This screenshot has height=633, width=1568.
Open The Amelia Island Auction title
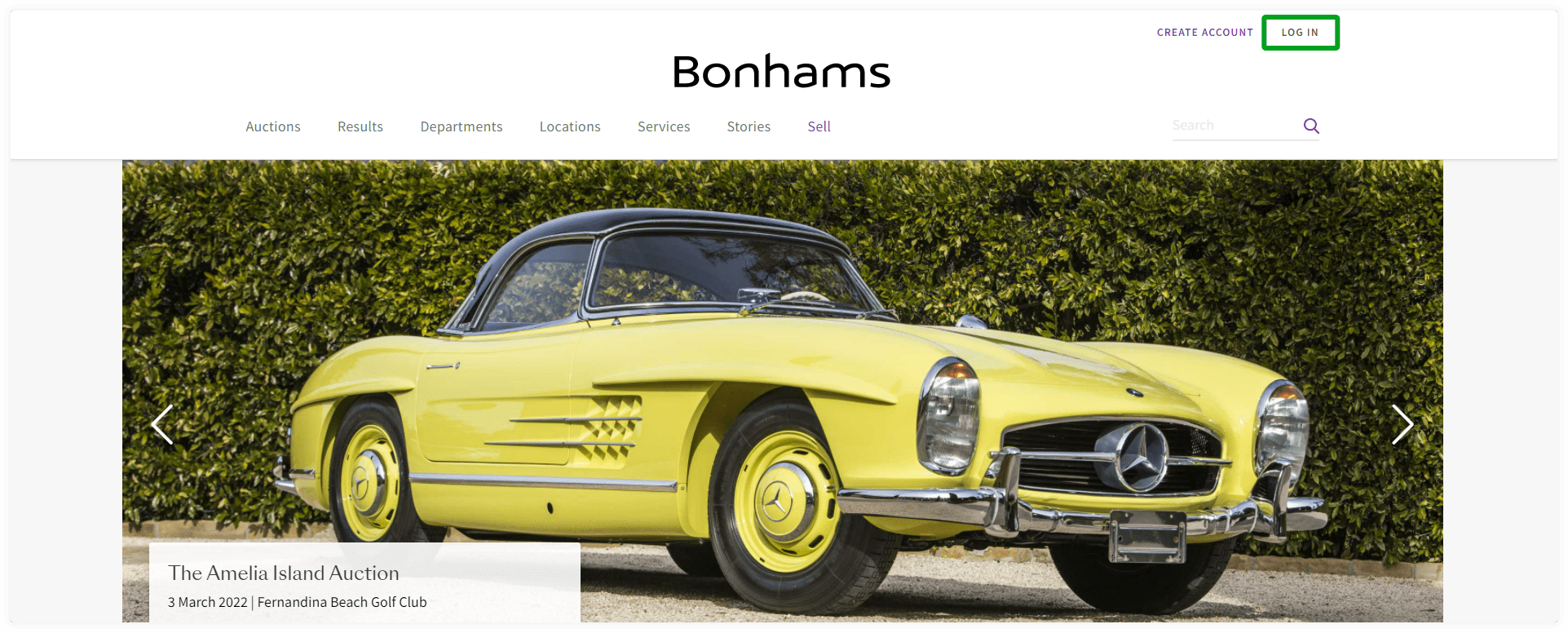click(x=284, y=573)
